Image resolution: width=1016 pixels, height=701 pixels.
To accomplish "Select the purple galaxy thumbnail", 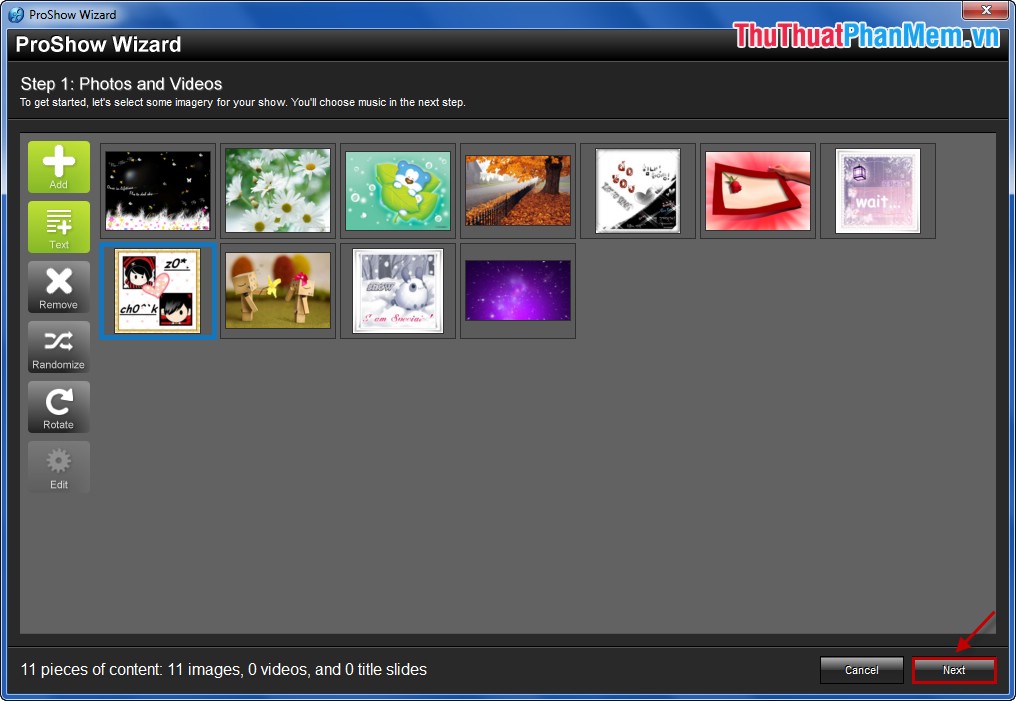I will (517, 290).
